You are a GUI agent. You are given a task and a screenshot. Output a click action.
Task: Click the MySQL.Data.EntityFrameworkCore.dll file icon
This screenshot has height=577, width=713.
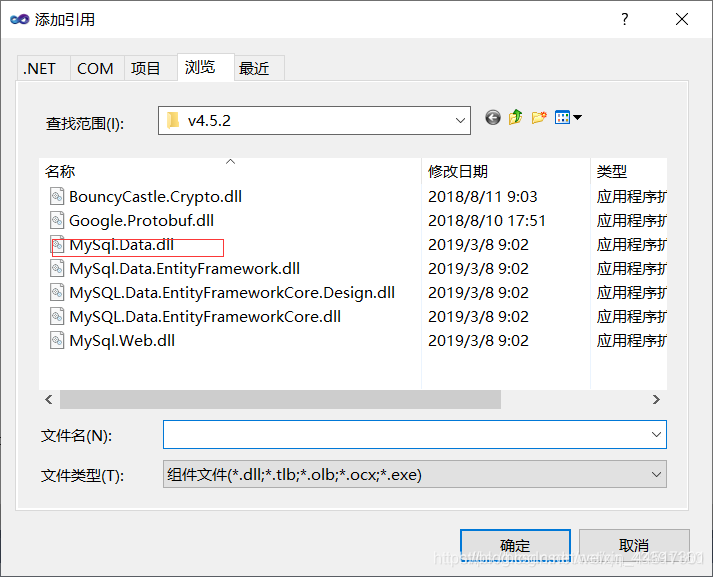click(x=57, y=316)
